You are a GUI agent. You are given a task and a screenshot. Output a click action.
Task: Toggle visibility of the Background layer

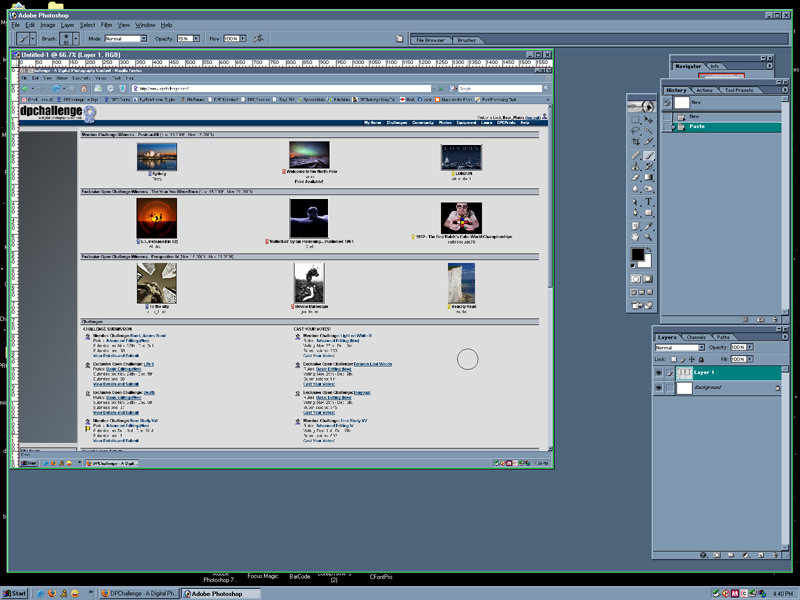point(659,387)
